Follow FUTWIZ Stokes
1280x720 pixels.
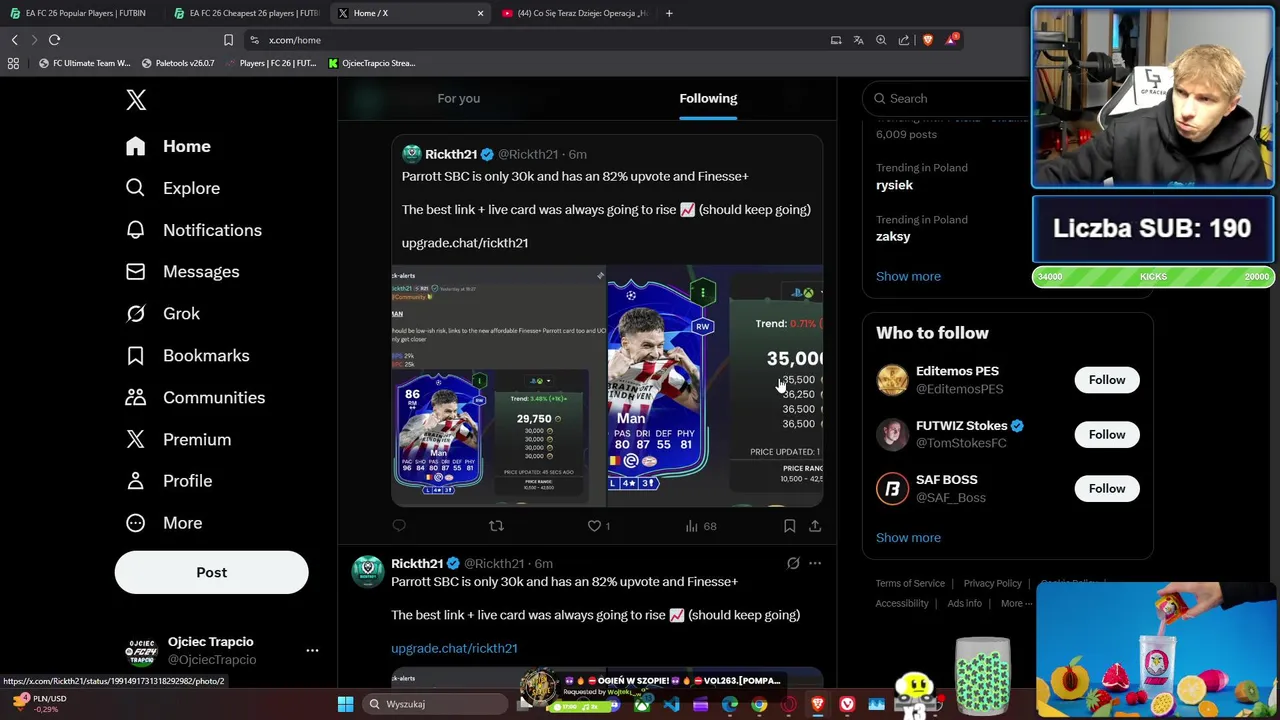[x=1107, y=434]
